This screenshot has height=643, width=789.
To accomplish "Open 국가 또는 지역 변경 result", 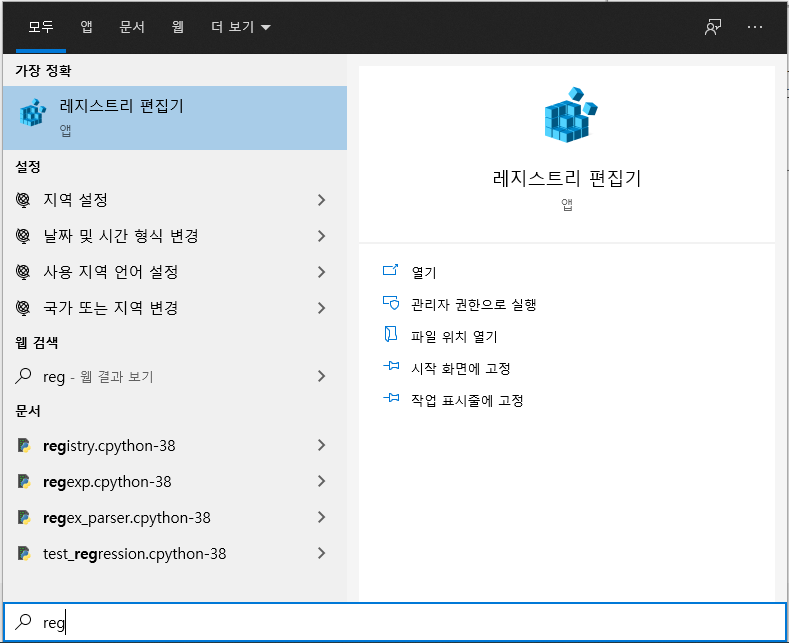I will pos(175,308).
